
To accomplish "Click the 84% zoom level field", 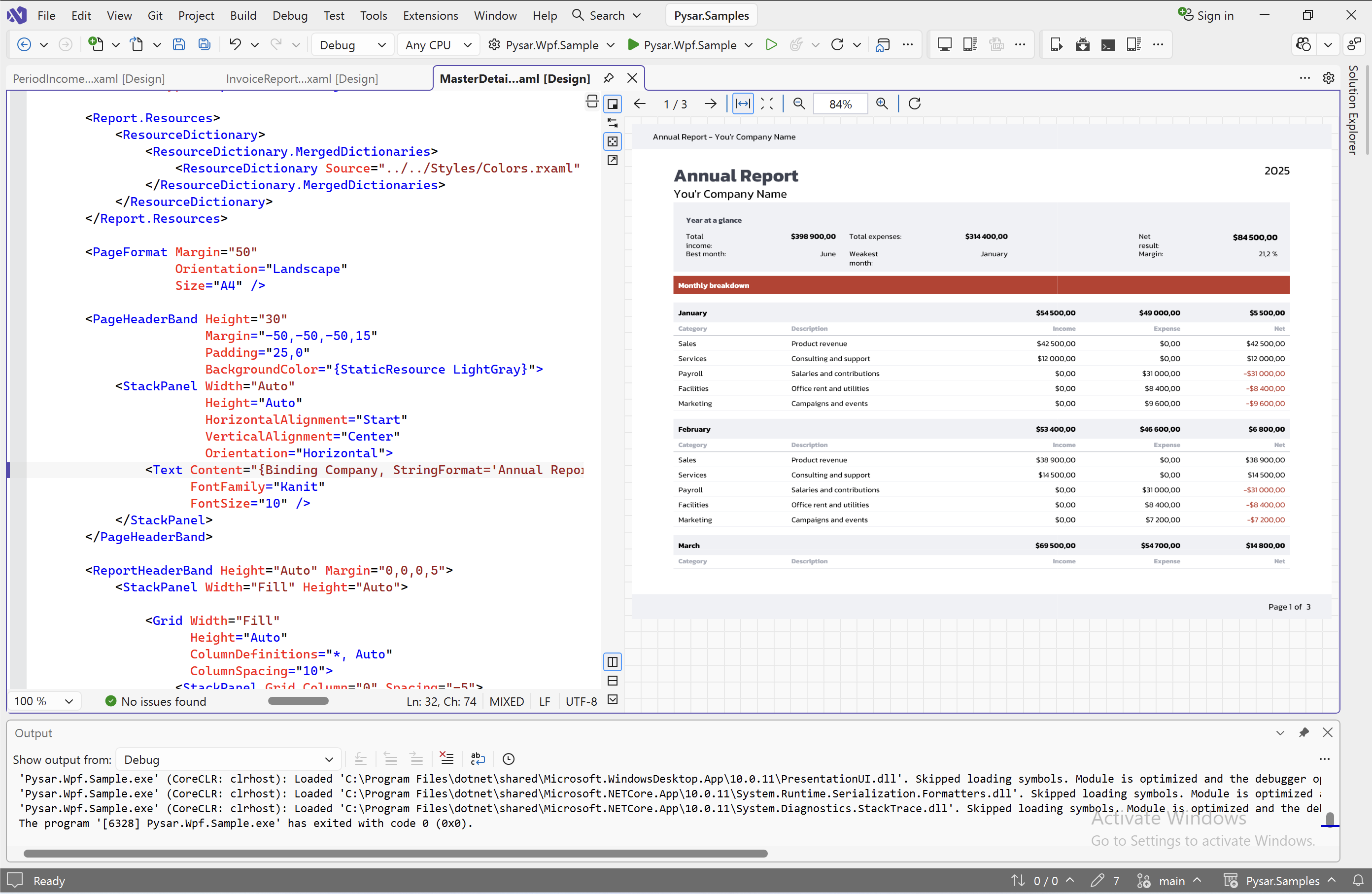I will (840, 104).
